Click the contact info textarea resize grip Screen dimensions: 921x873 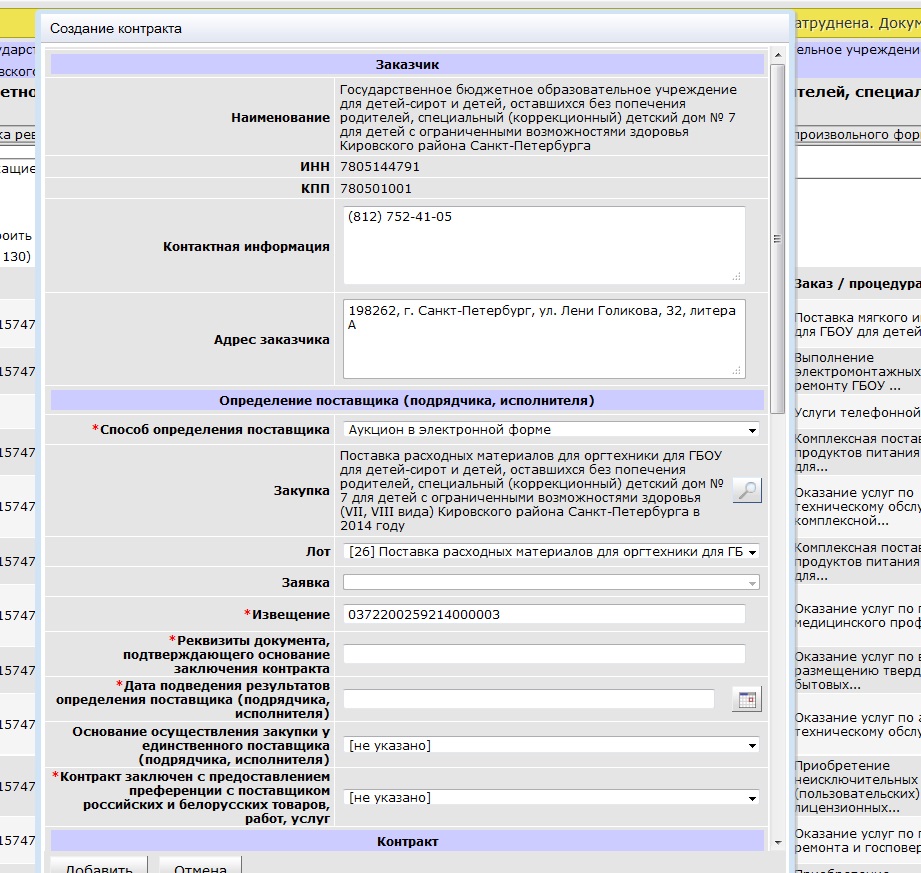tap(737, 276)
